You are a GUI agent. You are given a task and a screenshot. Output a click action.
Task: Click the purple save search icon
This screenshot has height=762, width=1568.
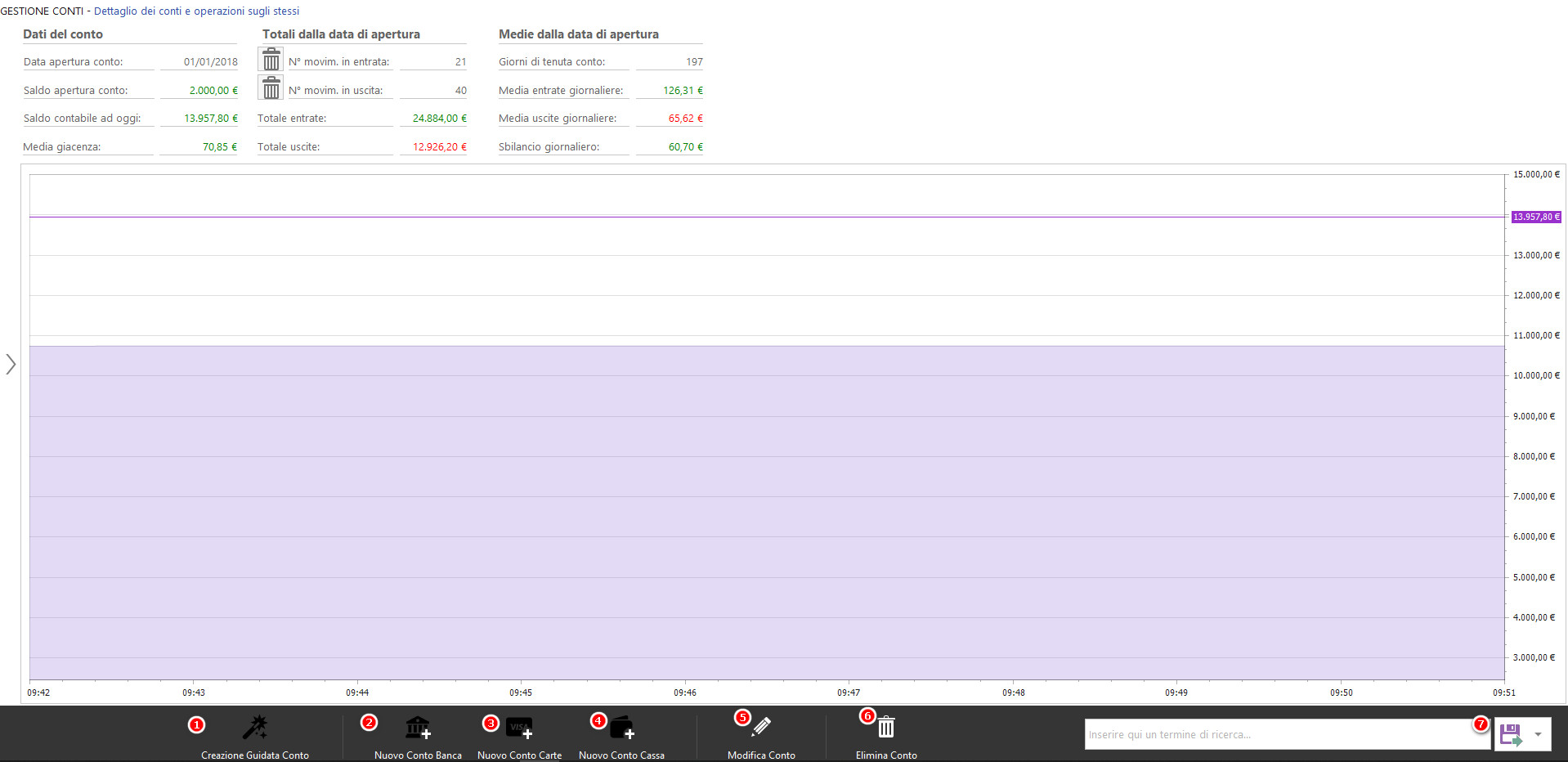point(1511,734)
